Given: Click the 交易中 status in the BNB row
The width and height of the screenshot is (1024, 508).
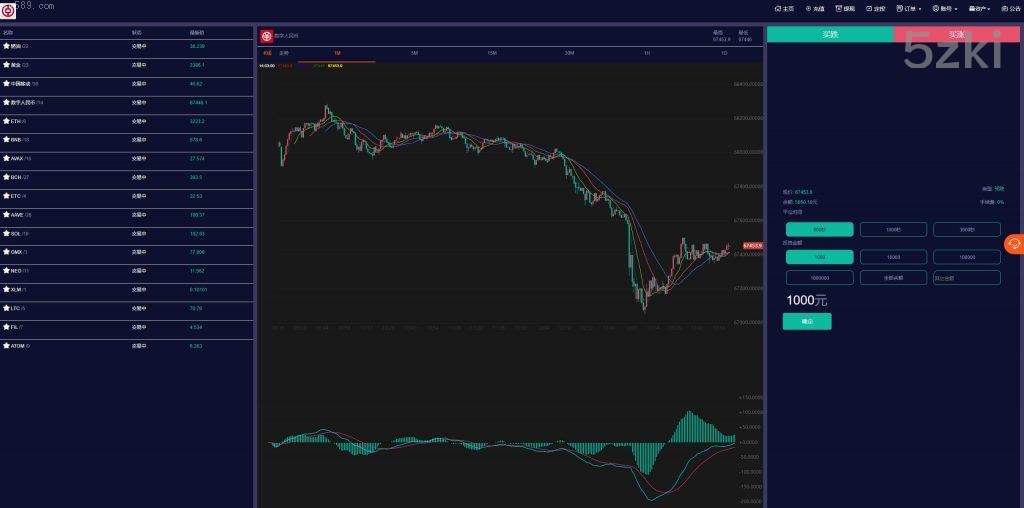Looking at the screenshot, I should (138, 140).
